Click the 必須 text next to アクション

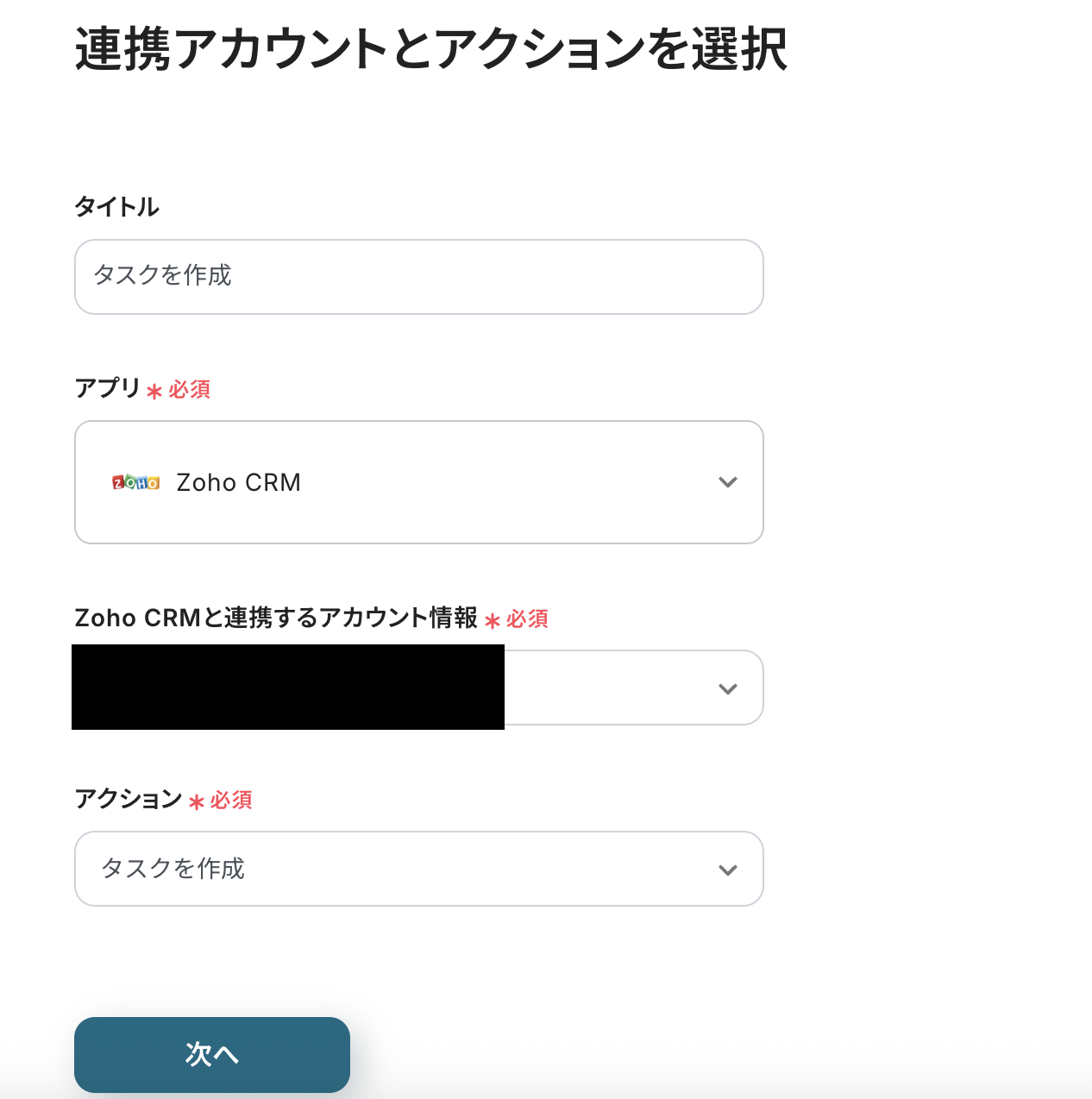pyautogui.click(x=231, y=801)
